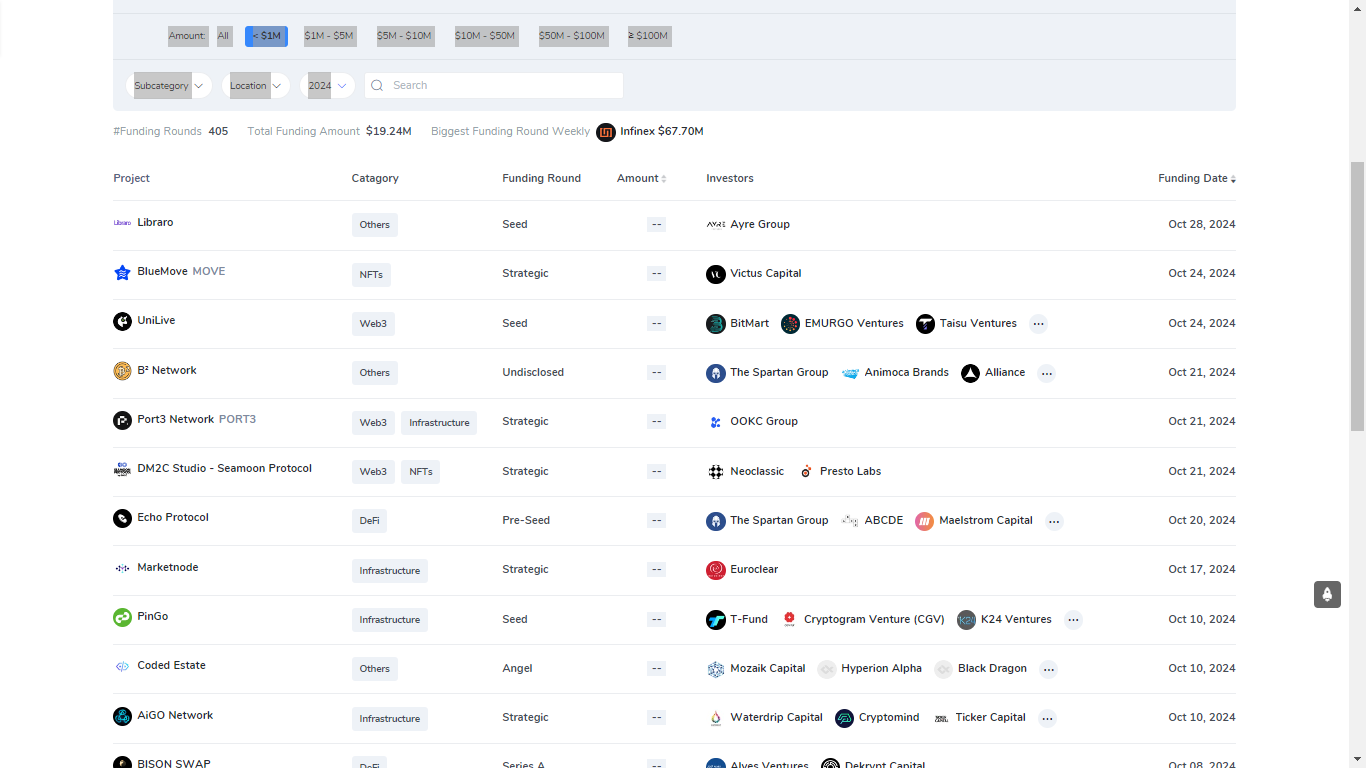The height and width of the screenshot is (768, 1366).
Task: Click the Project column header
Action: click(132, 178)
